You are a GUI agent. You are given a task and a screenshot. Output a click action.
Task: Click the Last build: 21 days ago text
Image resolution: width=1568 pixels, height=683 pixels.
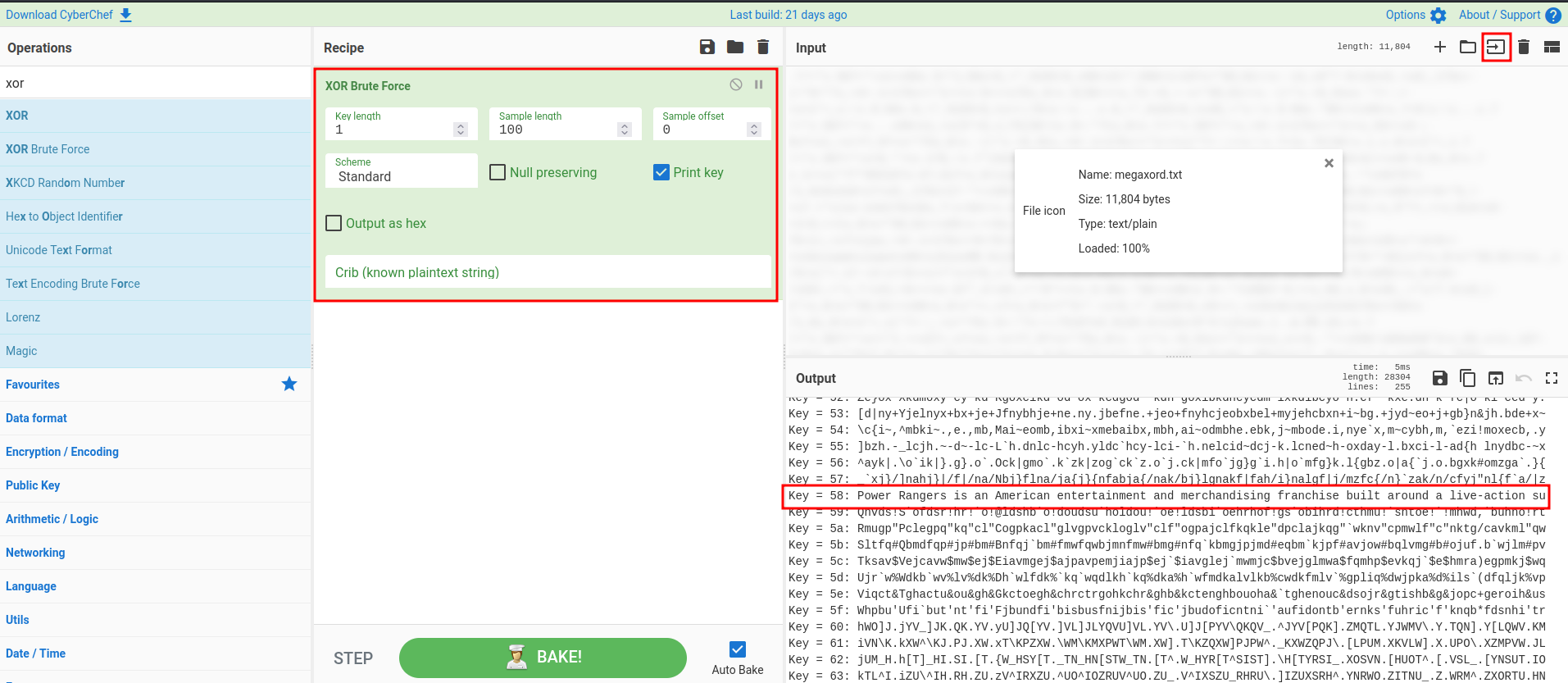(x=789, y=15)
